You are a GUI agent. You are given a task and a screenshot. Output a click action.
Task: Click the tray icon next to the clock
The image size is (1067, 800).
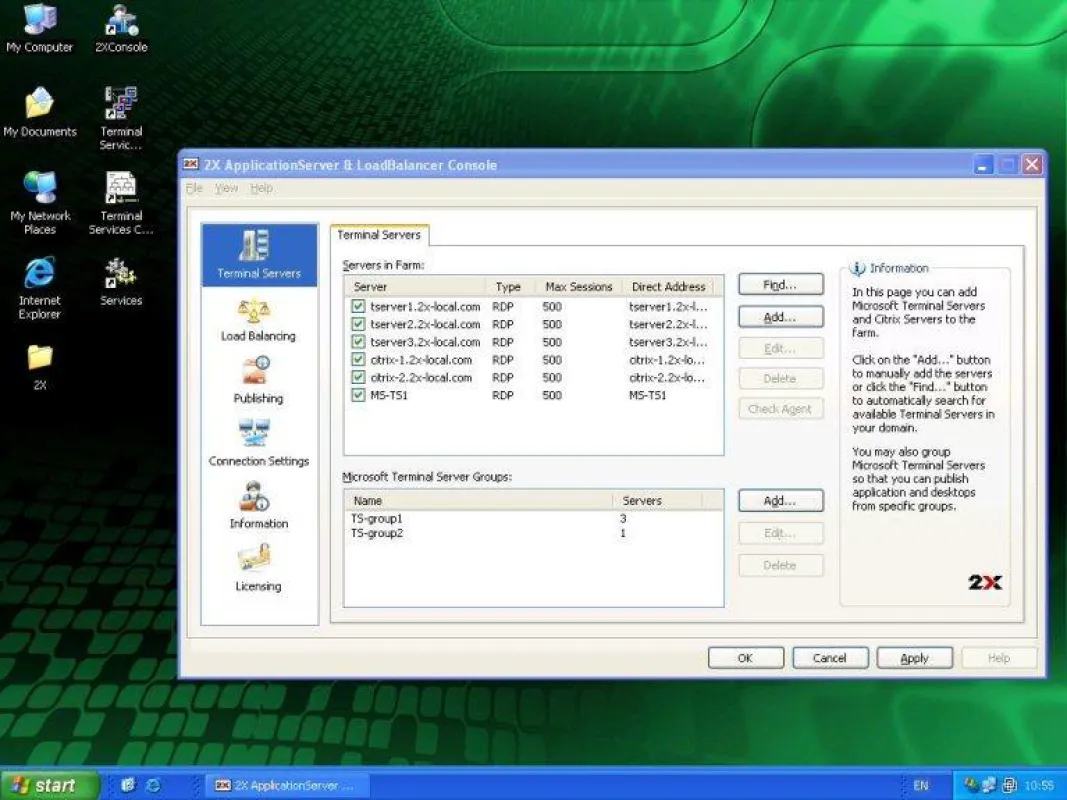(x=1010, y=785)
